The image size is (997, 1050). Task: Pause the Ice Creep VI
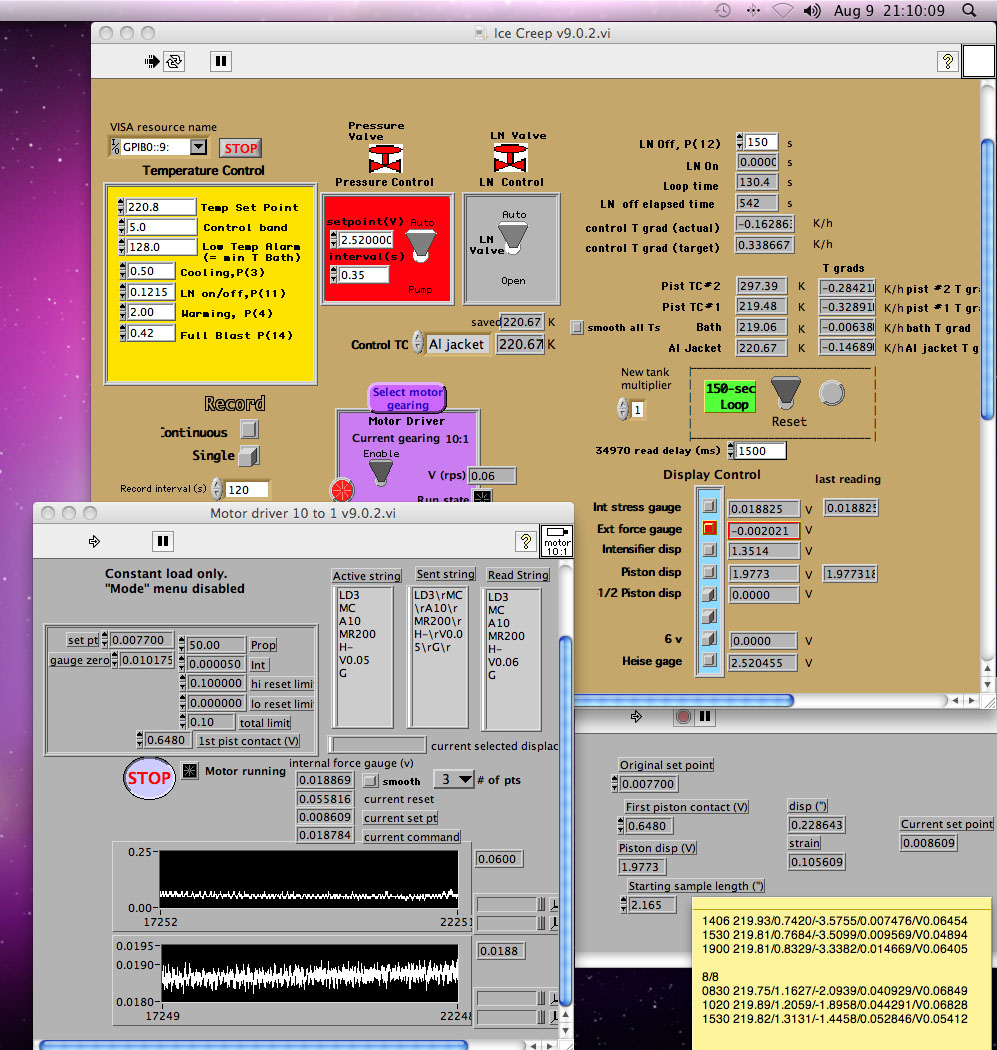coord(221,61)
